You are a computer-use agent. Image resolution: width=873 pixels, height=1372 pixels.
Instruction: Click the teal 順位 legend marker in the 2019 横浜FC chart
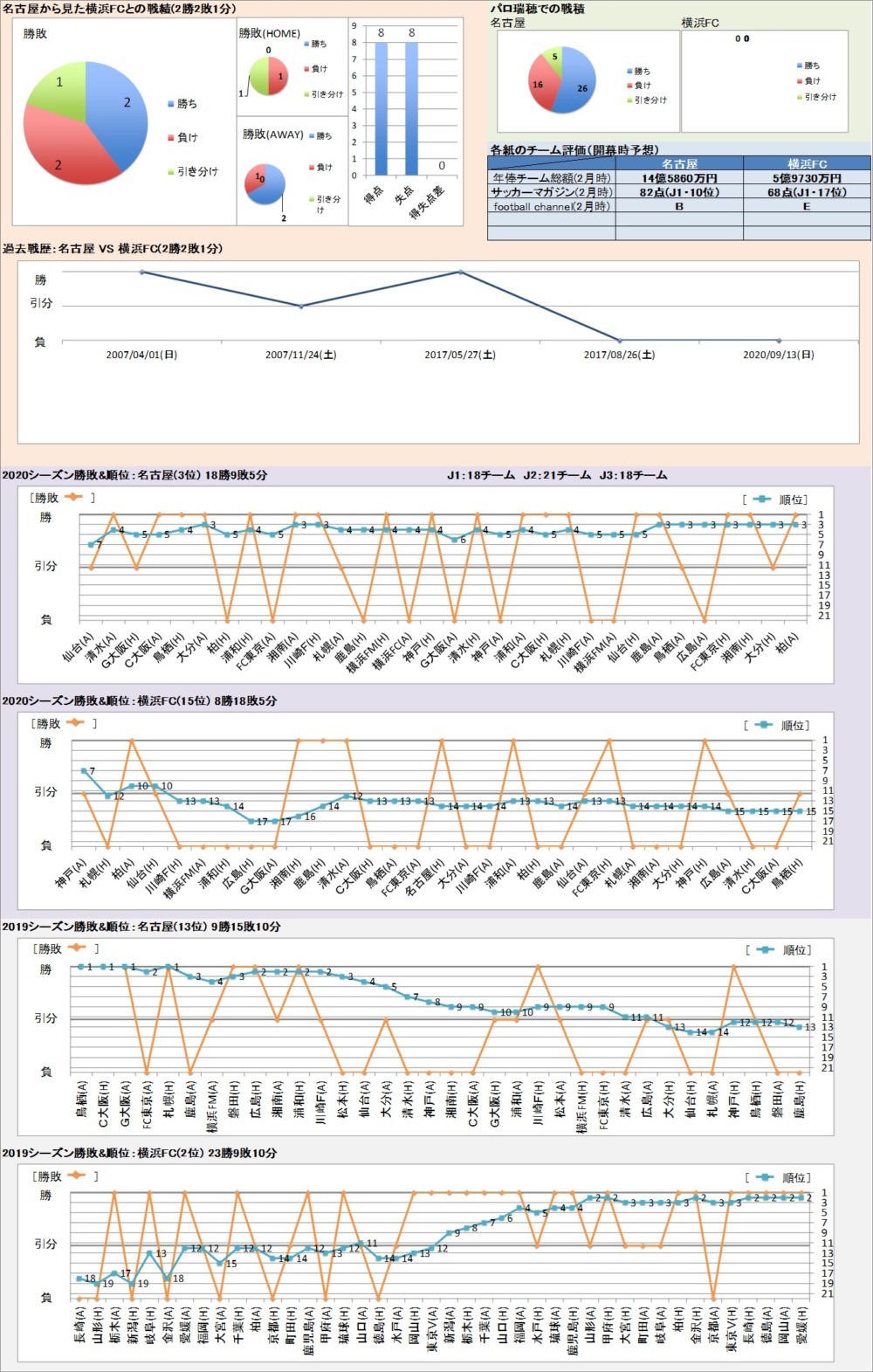(x=766, y=1177)
